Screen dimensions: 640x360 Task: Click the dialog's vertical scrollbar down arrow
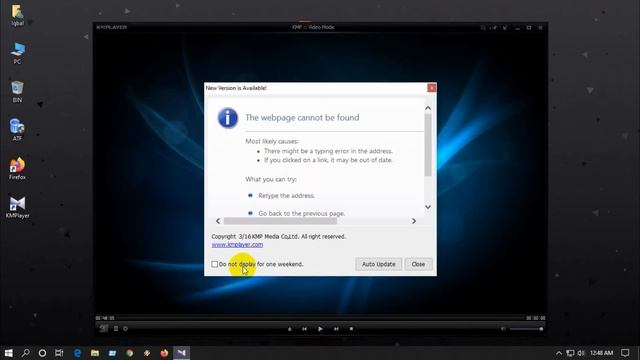coord(428,207)
